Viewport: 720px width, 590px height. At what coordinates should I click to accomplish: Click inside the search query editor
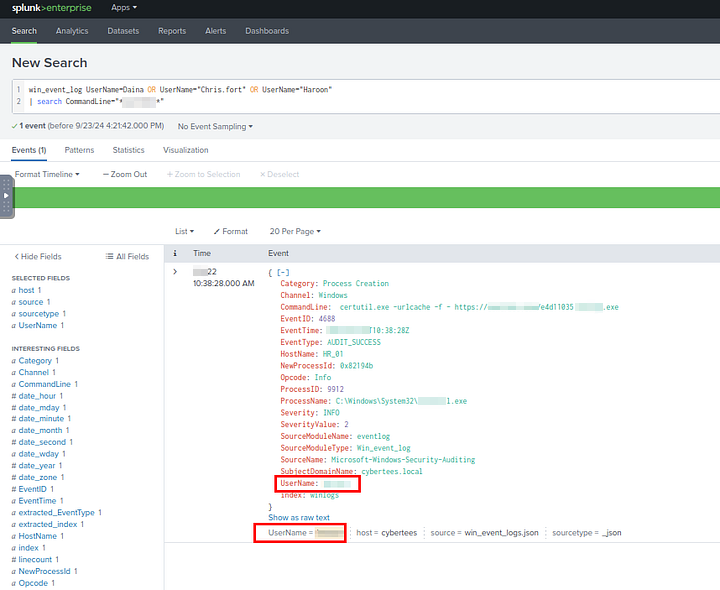coord(367,96)
